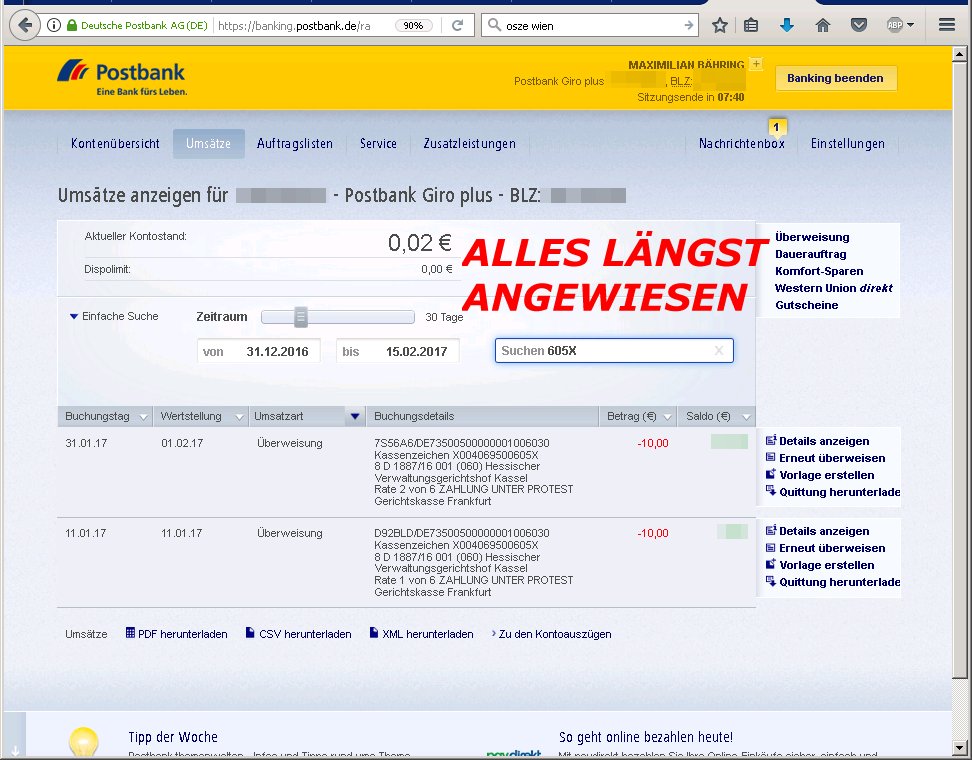This screenshot has height=760, width=972.
Task: Open the Gutscheine link
Action: point(806,305)
